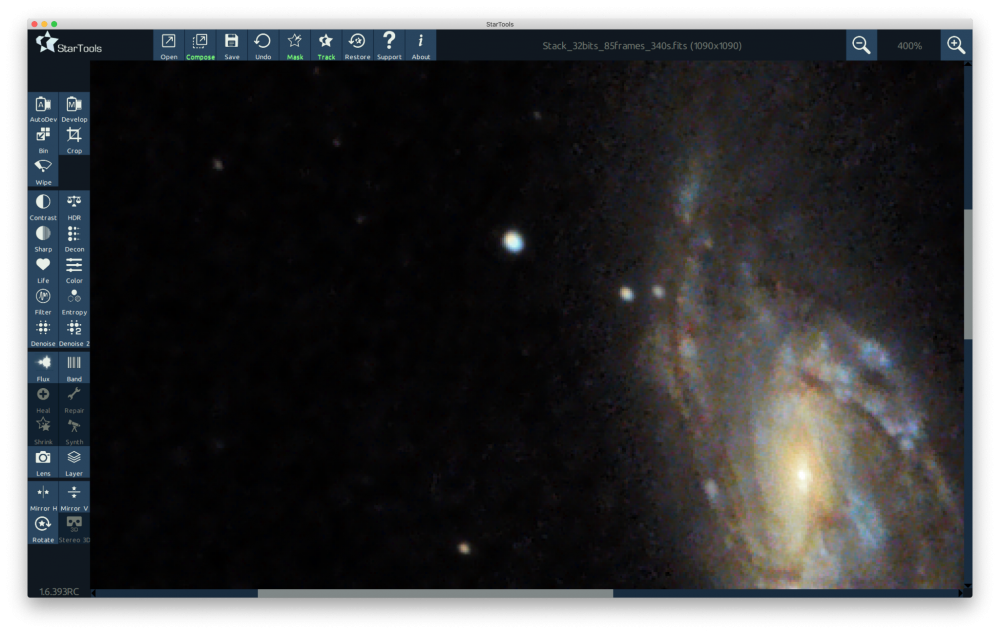Open the HDR module
This screenshot has width=1000, height=634.
click(74, 207)
